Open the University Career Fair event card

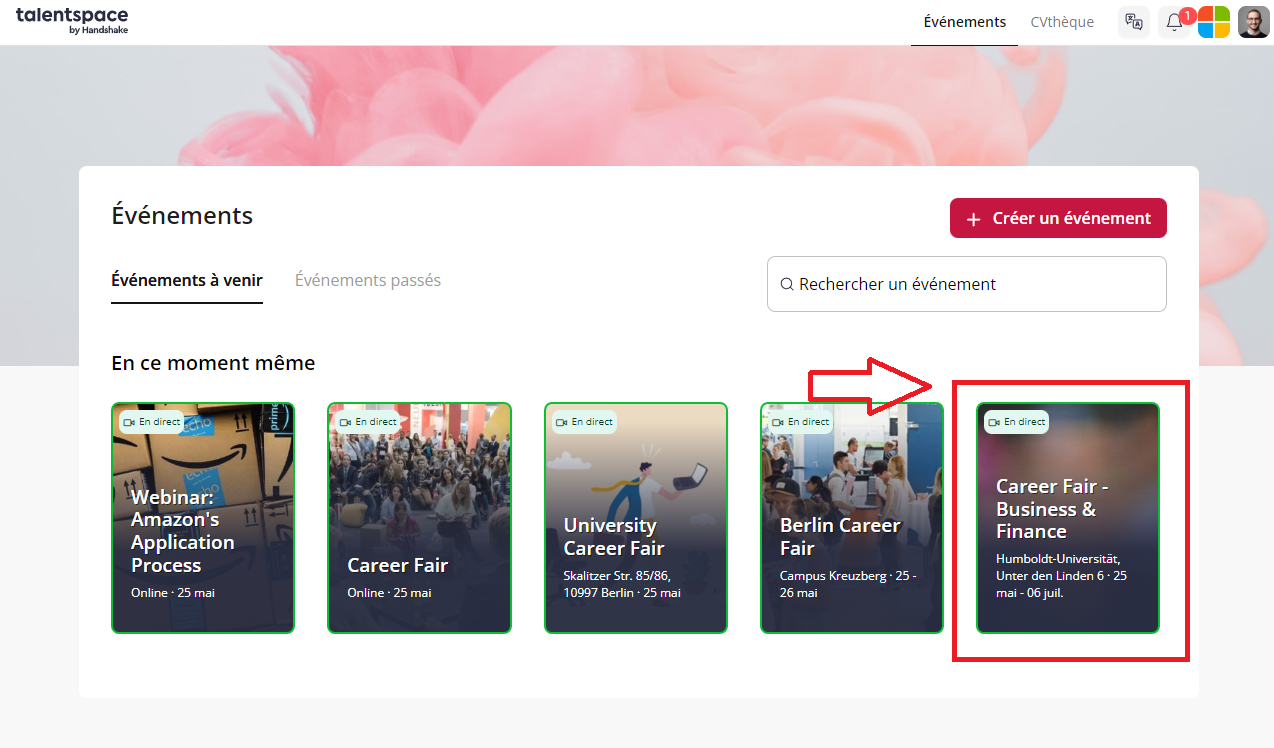coord(636,518)
